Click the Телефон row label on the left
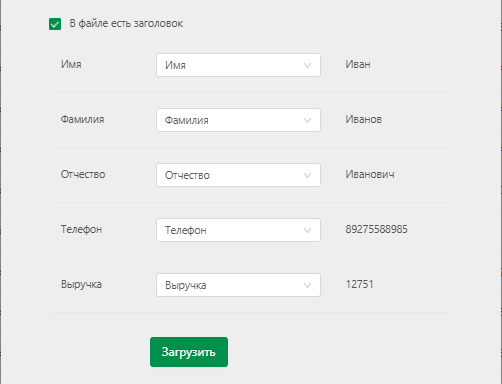Screen dimensions: 502x384 (x=81, y=229)
